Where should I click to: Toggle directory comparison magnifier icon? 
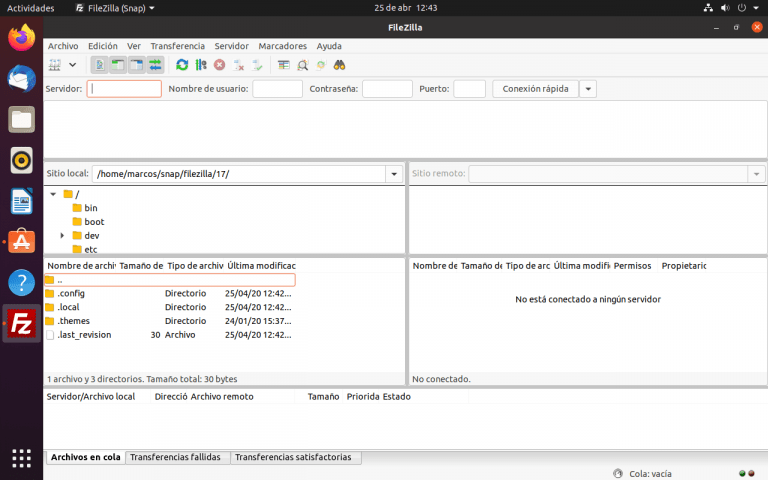pos(303,65)
